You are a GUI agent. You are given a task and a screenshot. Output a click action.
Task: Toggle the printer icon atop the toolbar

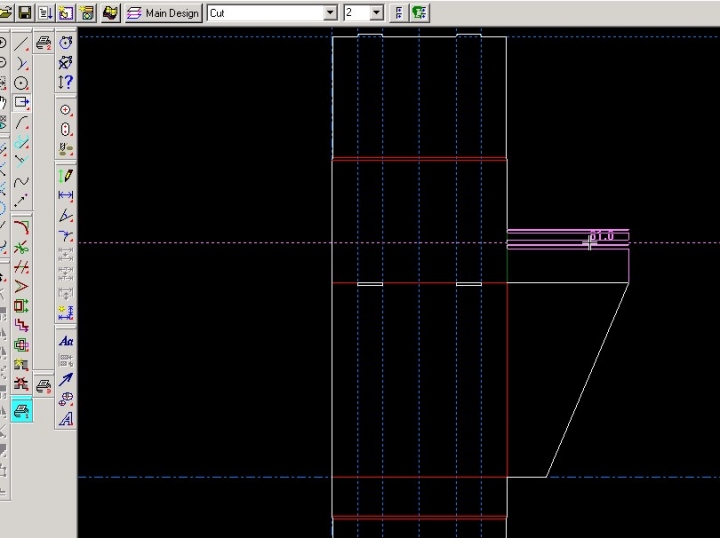coord(44,42)
